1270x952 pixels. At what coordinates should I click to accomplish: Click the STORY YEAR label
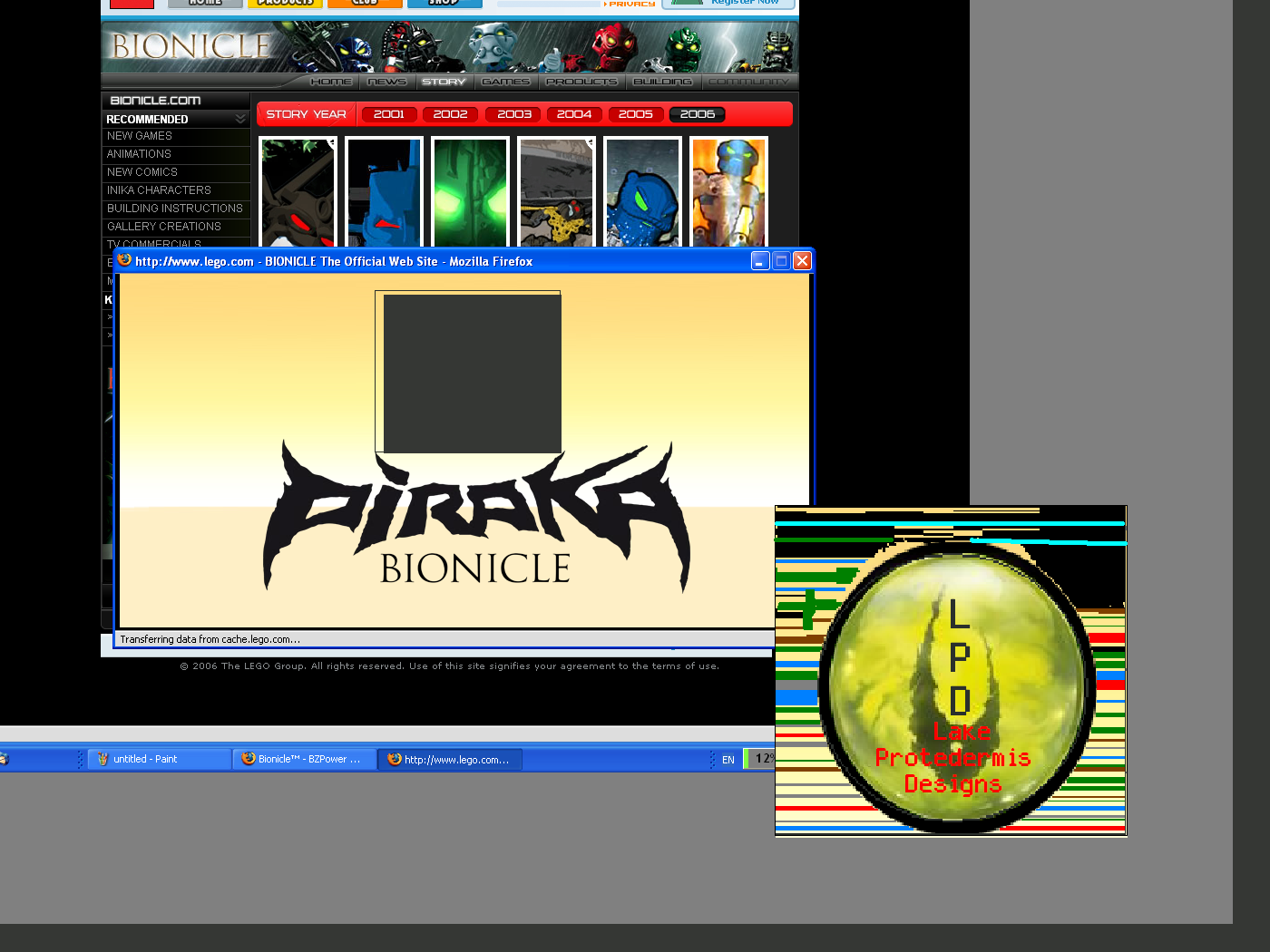point(307,114)
